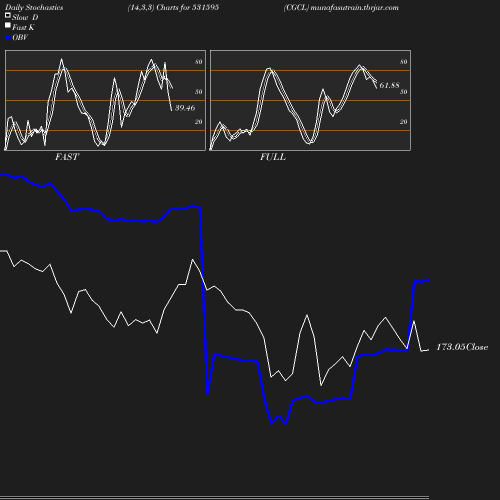The image size is (500, 500).
Task: Click the 39.46 value on FAST chart
Action: [185, 108]
